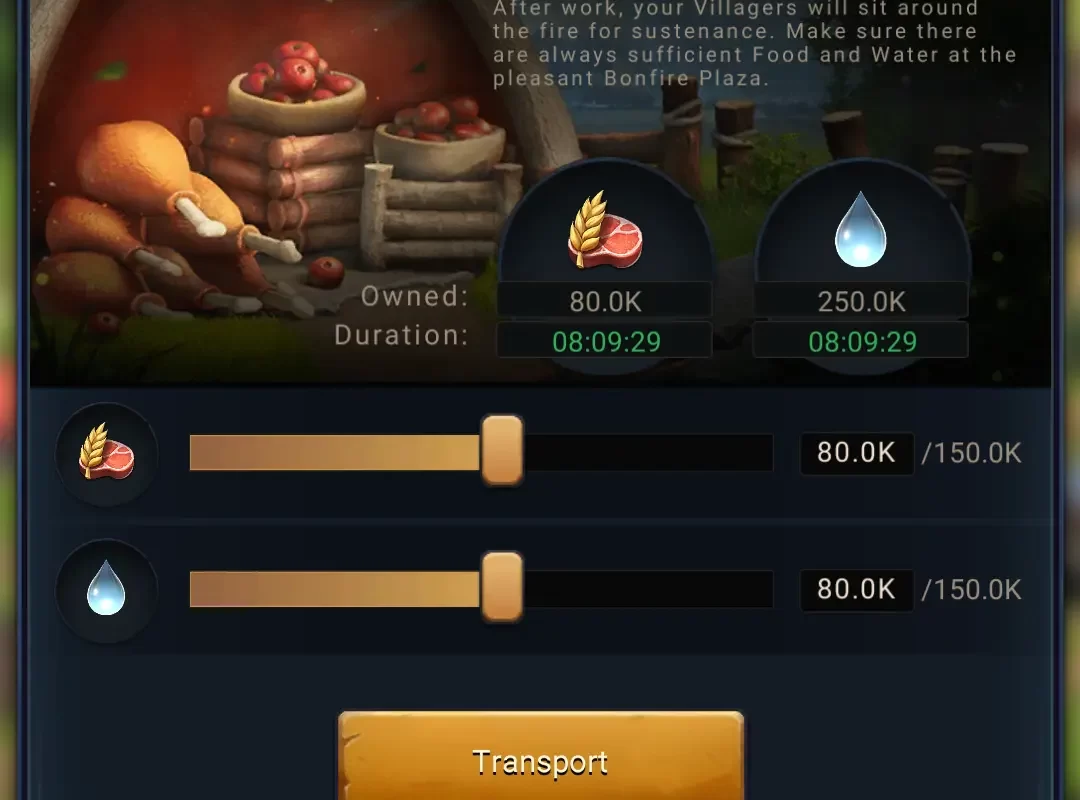The width and height of the screenshot is (1080, 800).
Task: Tap the food max capacity label /150.0K
Action: click(x=971, y=453)
